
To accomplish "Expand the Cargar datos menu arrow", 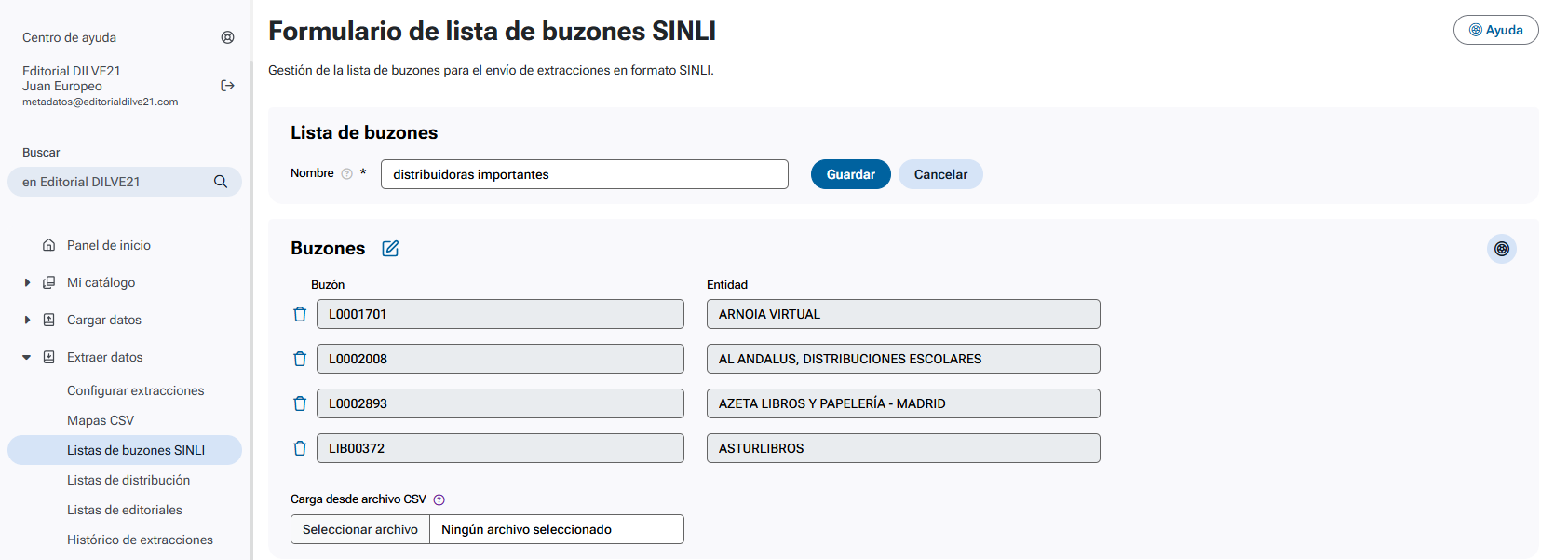I will [27, 320].
